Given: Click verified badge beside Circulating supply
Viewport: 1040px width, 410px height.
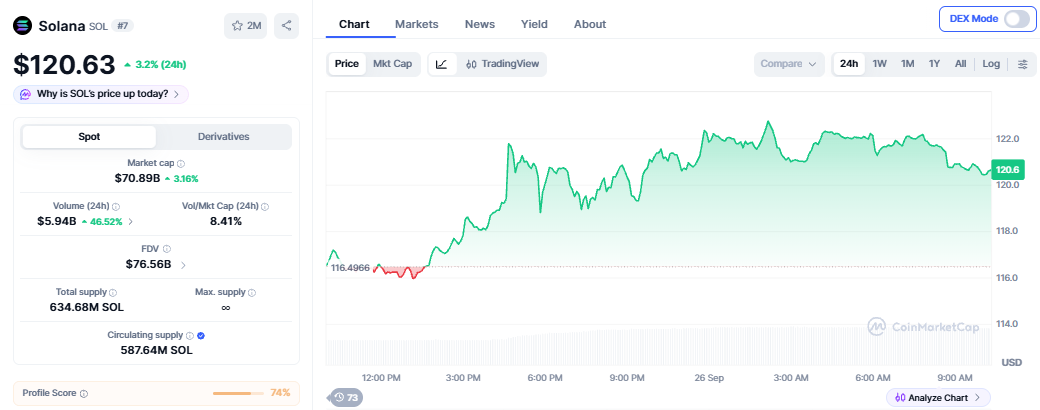Looking at the screenshot, I should tap(201, 336).
